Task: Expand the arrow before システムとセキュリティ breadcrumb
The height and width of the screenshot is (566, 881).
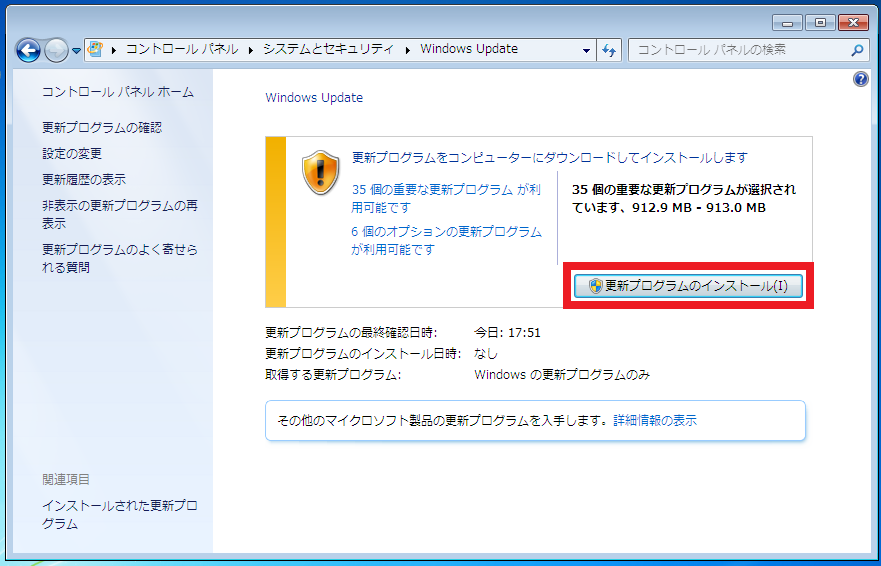Action: point(252,50)
